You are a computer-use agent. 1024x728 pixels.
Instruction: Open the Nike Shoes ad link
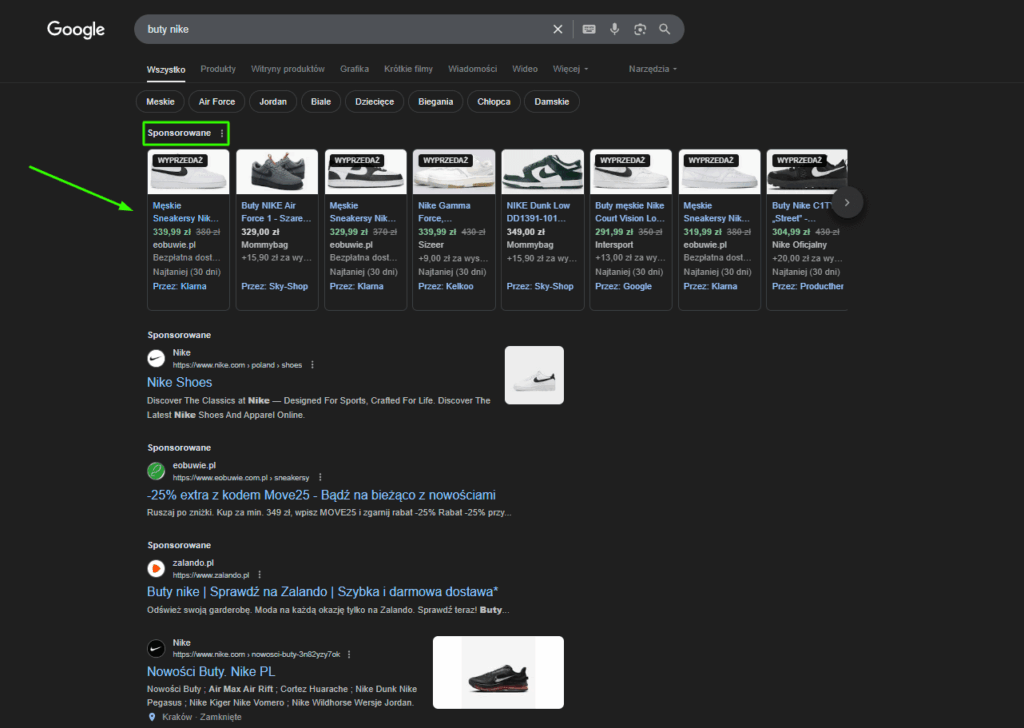click(x=180, y=382)
